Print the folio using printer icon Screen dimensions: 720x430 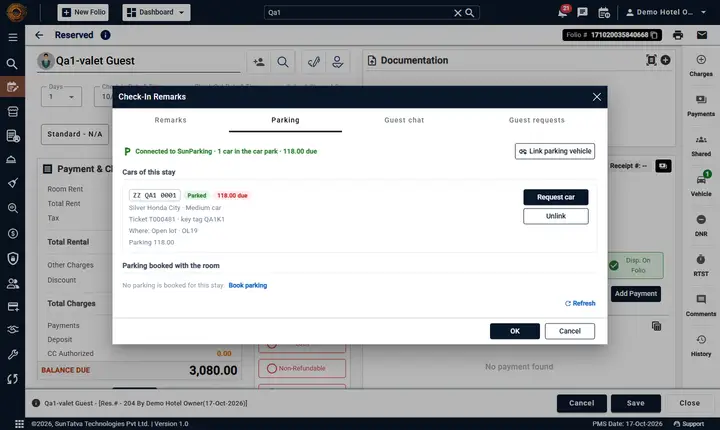[x=678, y=35]
